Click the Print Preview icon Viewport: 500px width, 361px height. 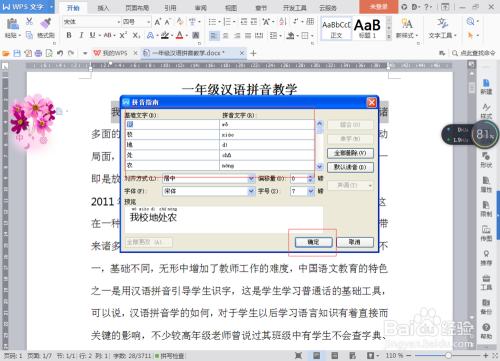(49, 53)
